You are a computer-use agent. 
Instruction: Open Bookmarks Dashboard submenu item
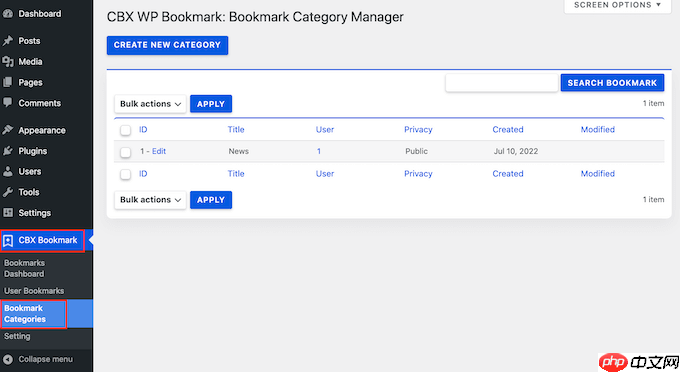click(x=24, y=268)
